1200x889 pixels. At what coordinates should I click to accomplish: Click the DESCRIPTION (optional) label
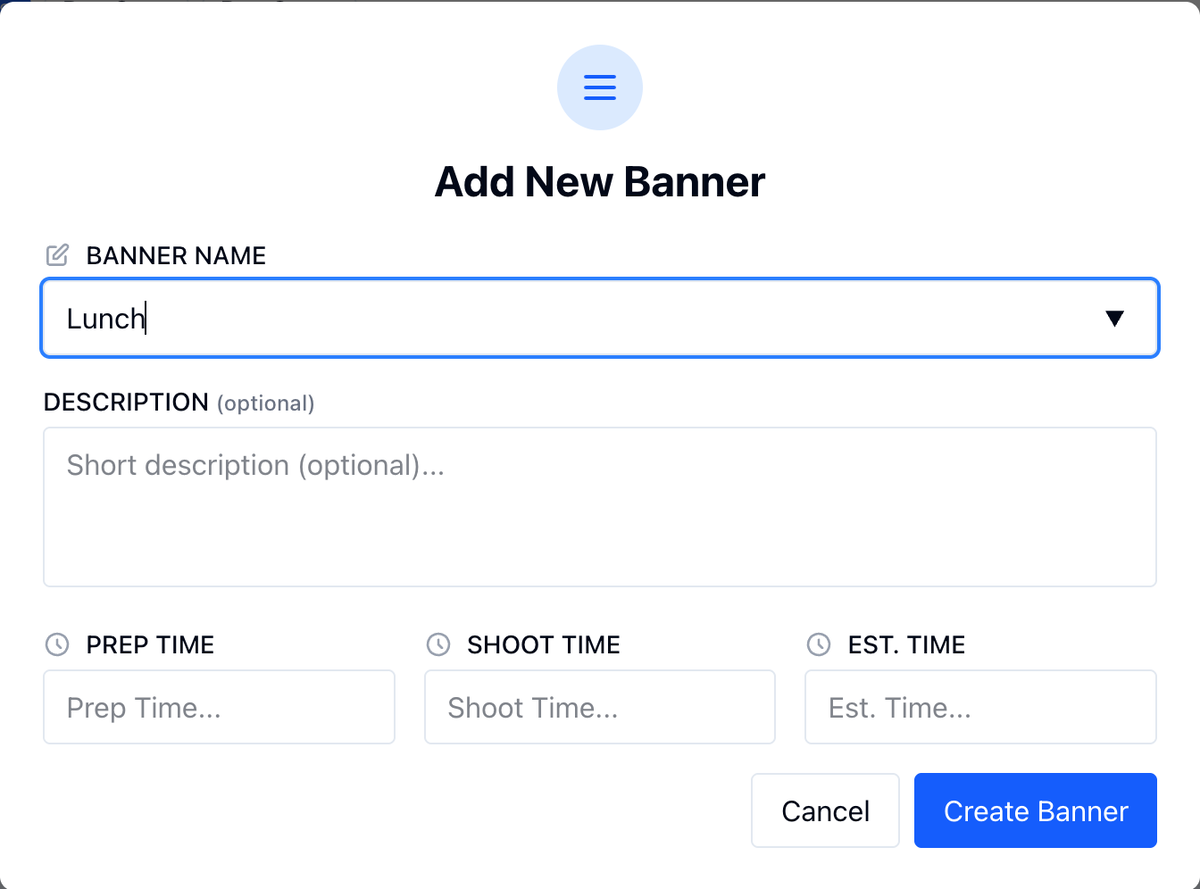[x=179, y=402]
